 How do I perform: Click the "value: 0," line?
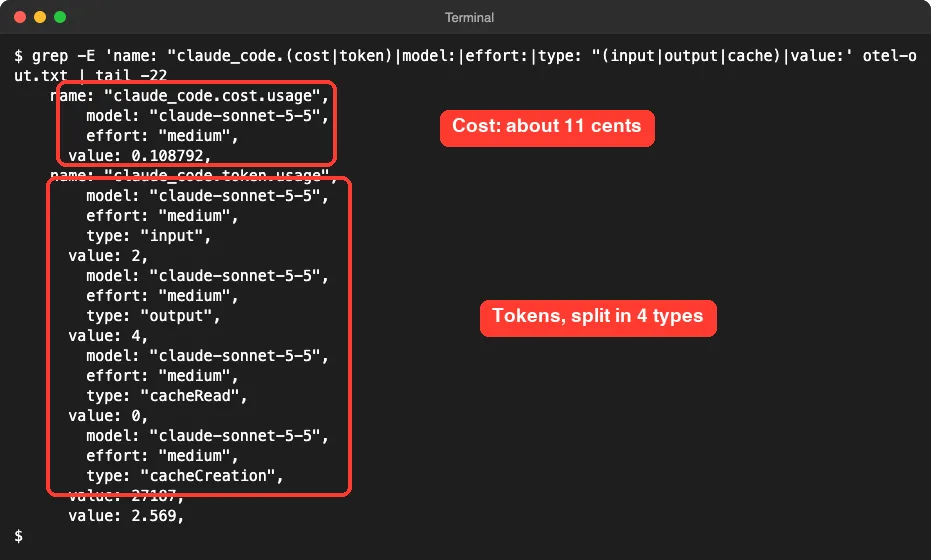click(108, 416)
